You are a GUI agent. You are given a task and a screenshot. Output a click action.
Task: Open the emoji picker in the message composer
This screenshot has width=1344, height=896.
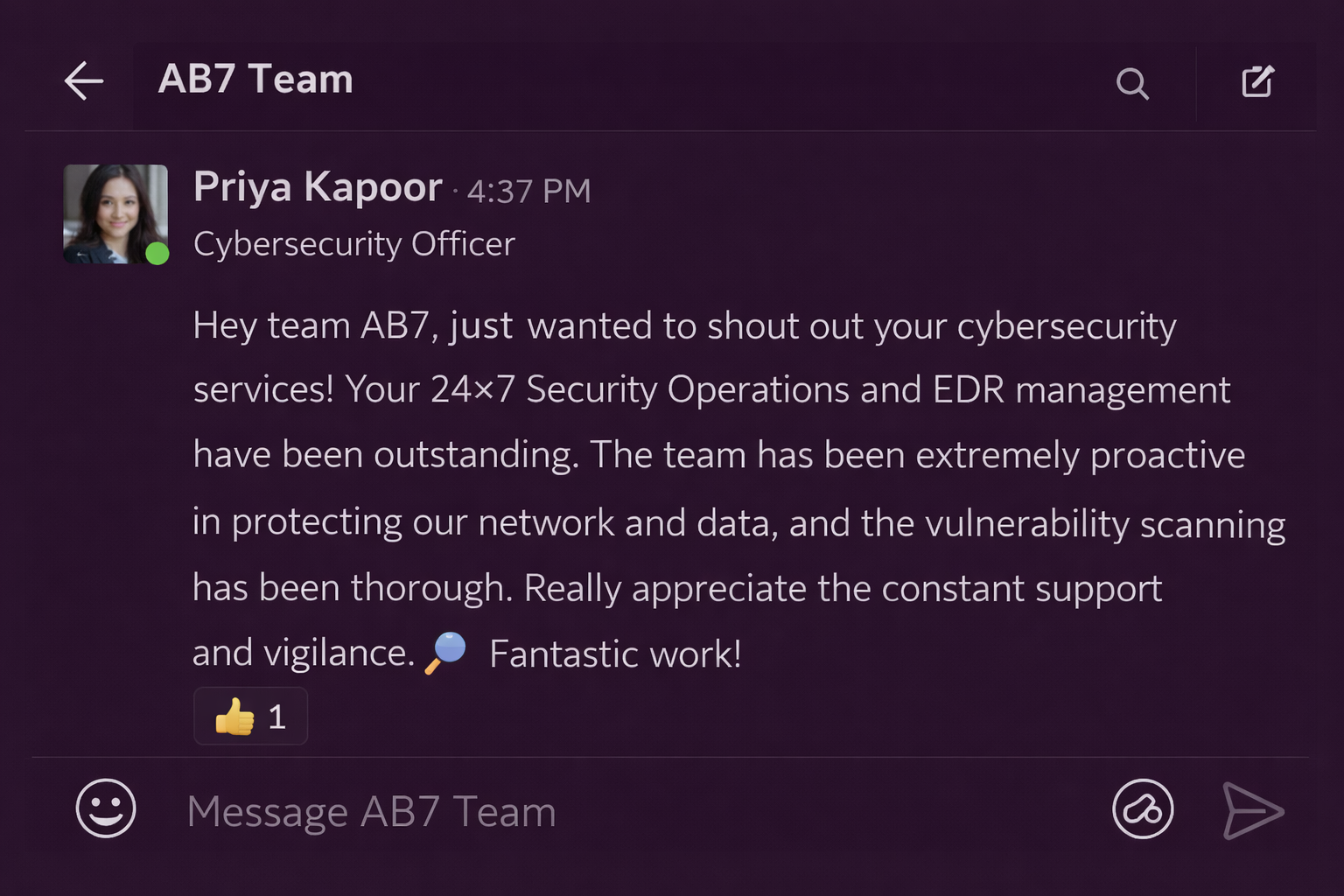(105, 809)
